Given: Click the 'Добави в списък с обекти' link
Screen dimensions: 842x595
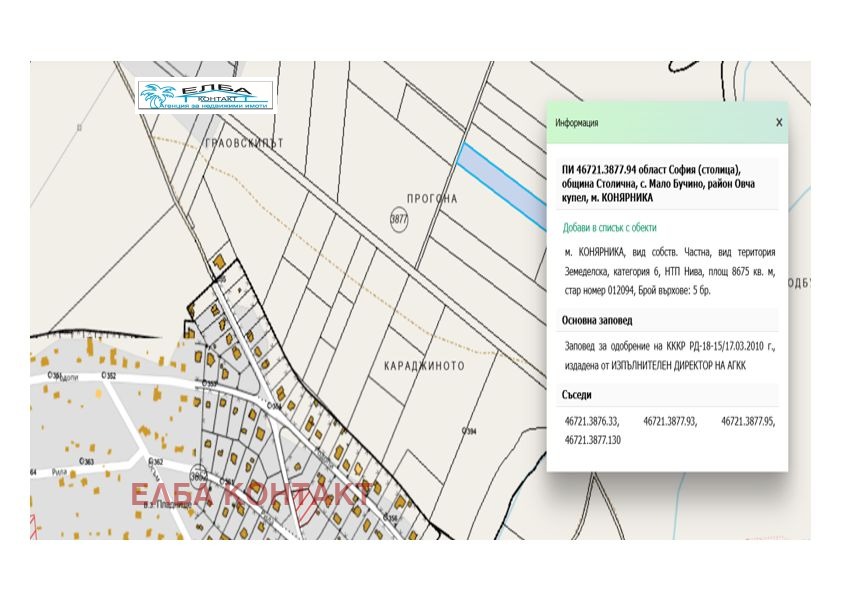Looking at the screenshot, I should [608, 228].
